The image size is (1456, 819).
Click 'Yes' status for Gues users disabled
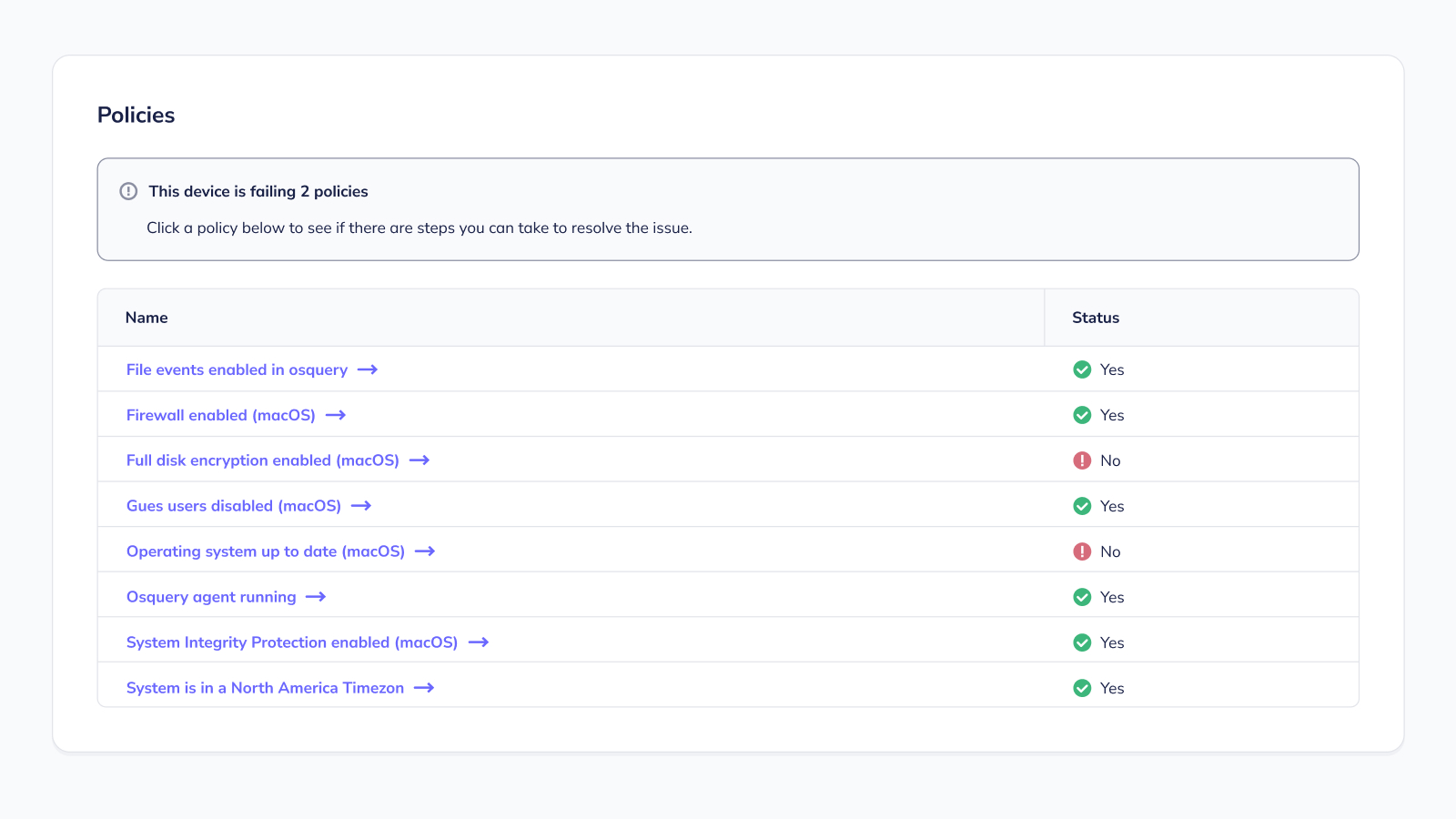(1112, 506)
